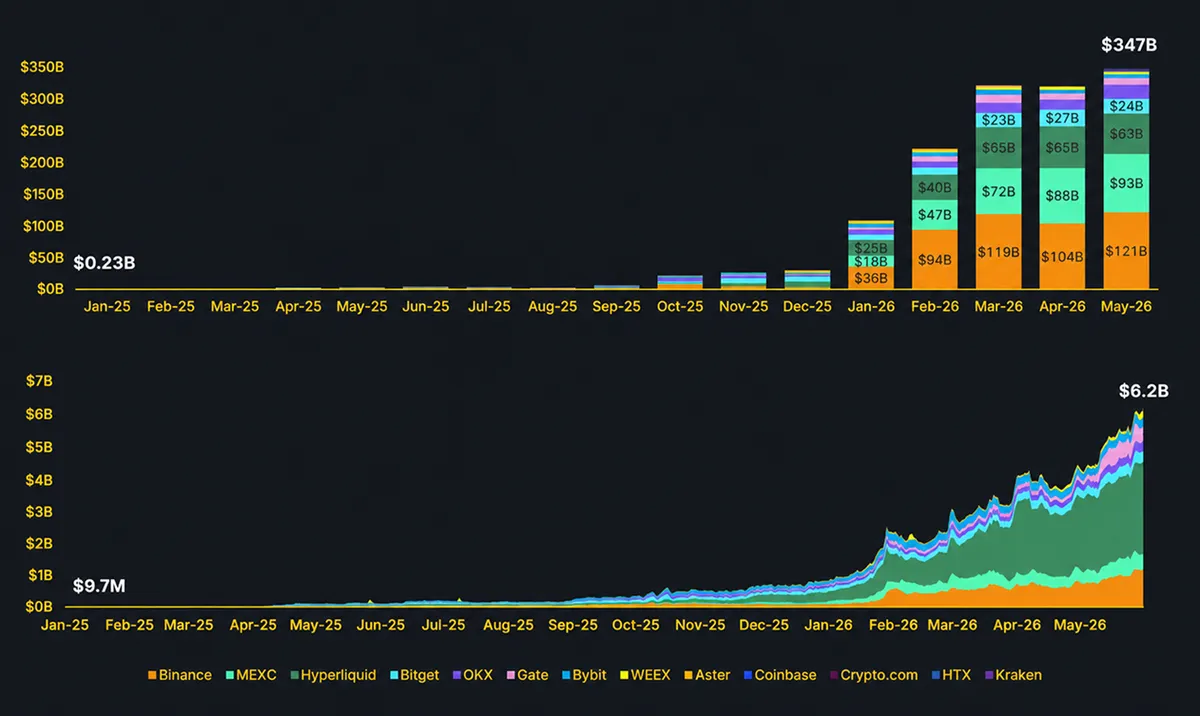Click the Bybit legend swatch
The image size is (1200, 716).
pyautogui.click(x=564, y=675)
